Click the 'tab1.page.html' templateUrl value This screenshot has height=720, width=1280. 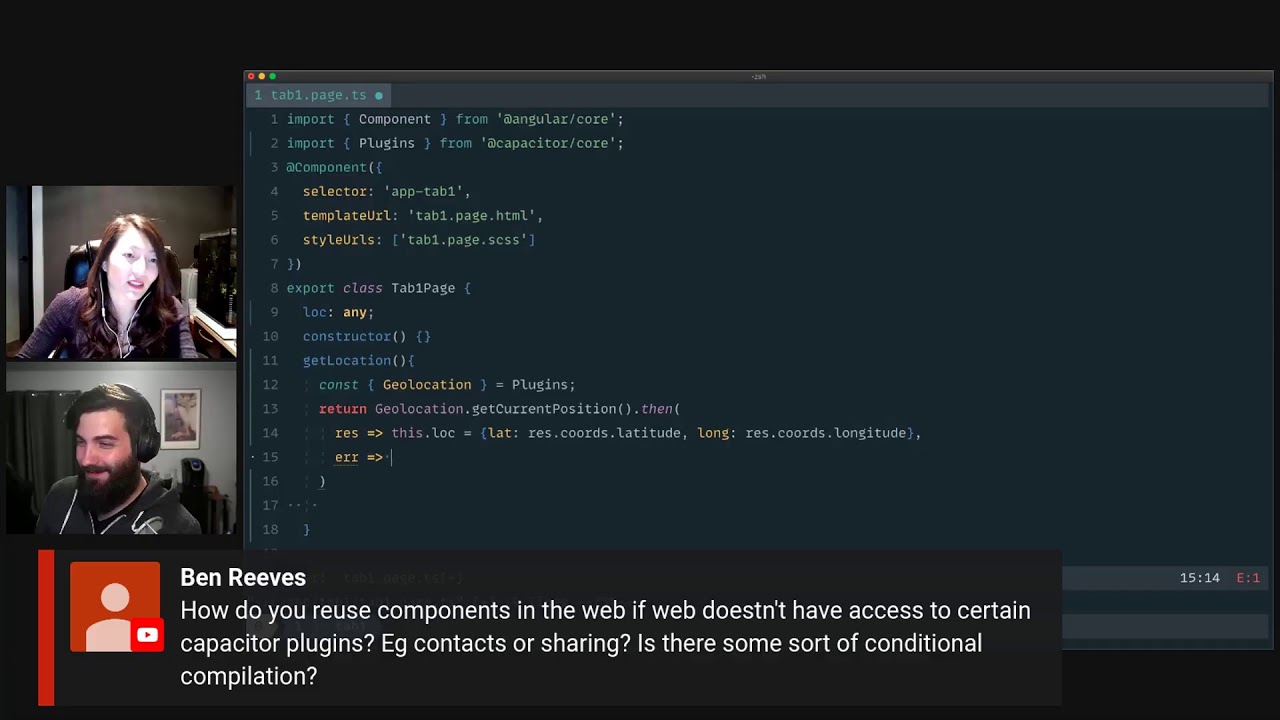pos(471,215)
